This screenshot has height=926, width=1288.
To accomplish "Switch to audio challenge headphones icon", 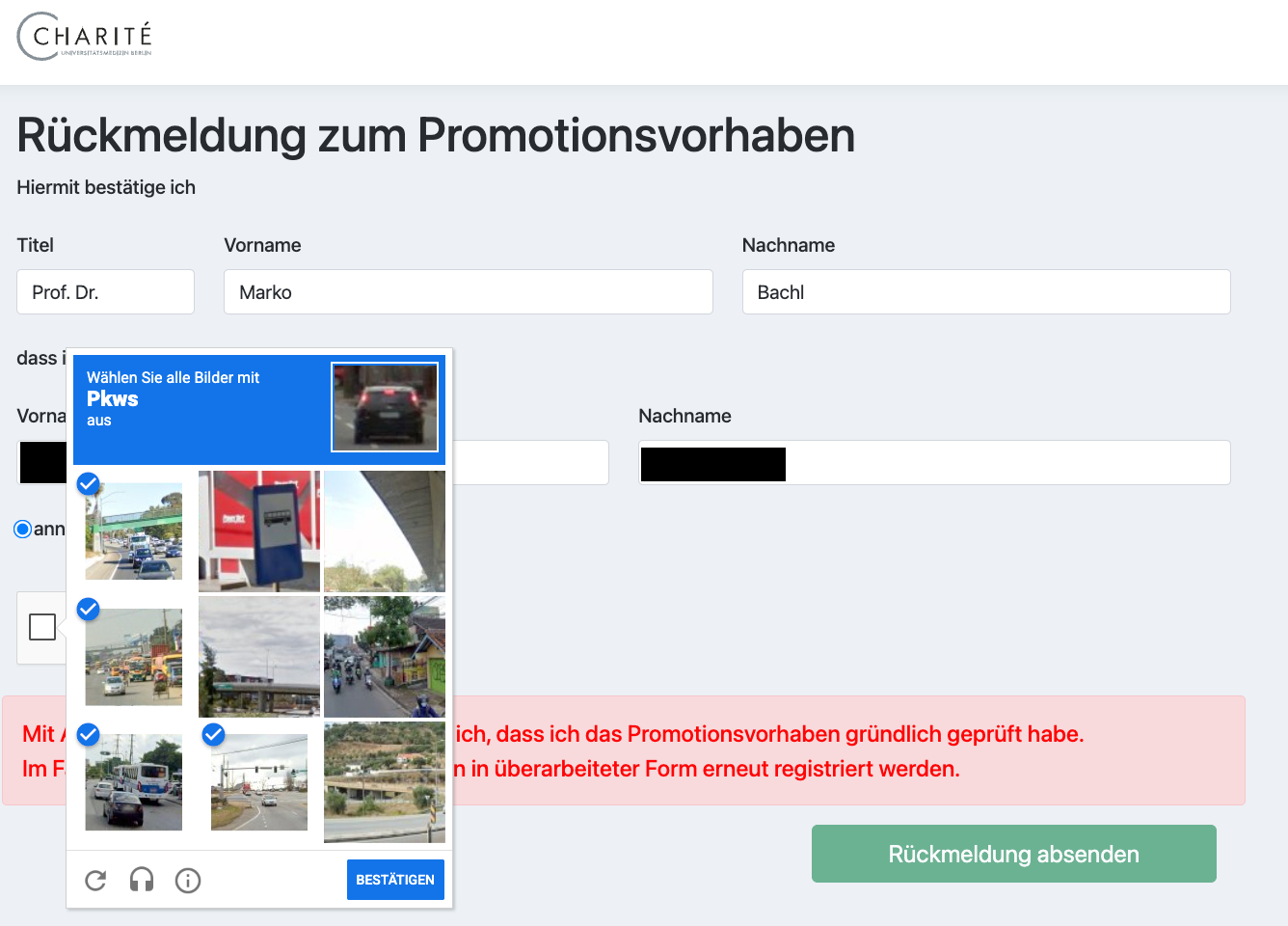I will [x=142, y=880].
